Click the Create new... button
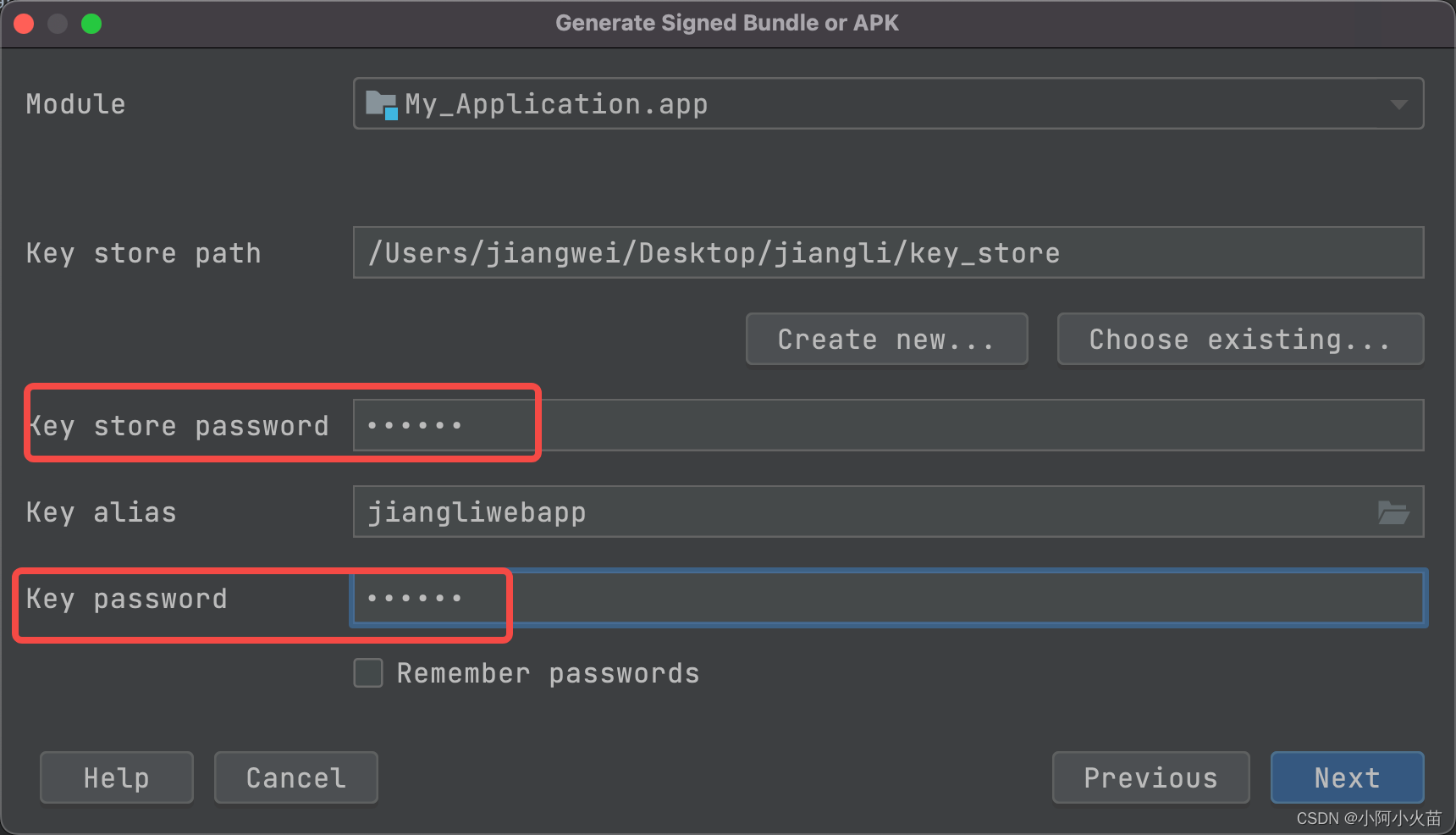The width and height of the screenshot is (1456, 835). [886, 339]
